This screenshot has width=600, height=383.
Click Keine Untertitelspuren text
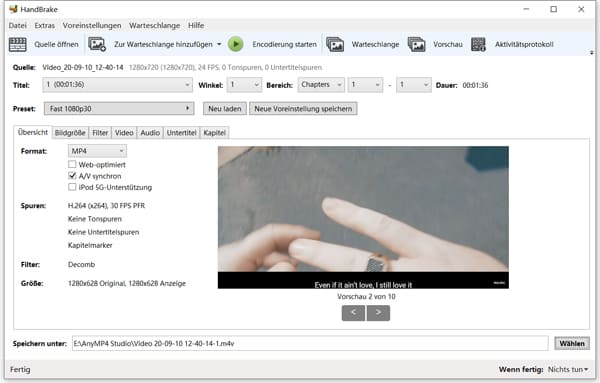coord(103,232)
